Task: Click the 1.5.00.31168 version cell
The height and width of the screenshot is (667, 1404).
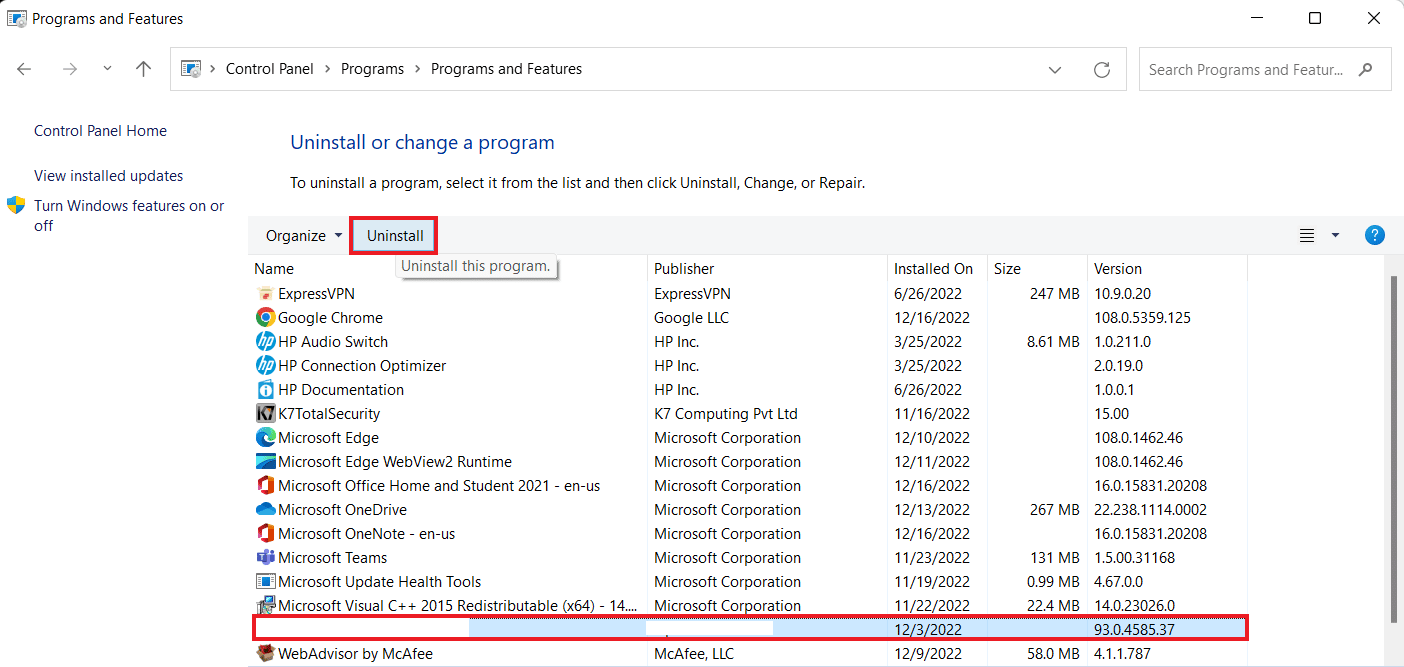Action: [x=1134, y=558]
